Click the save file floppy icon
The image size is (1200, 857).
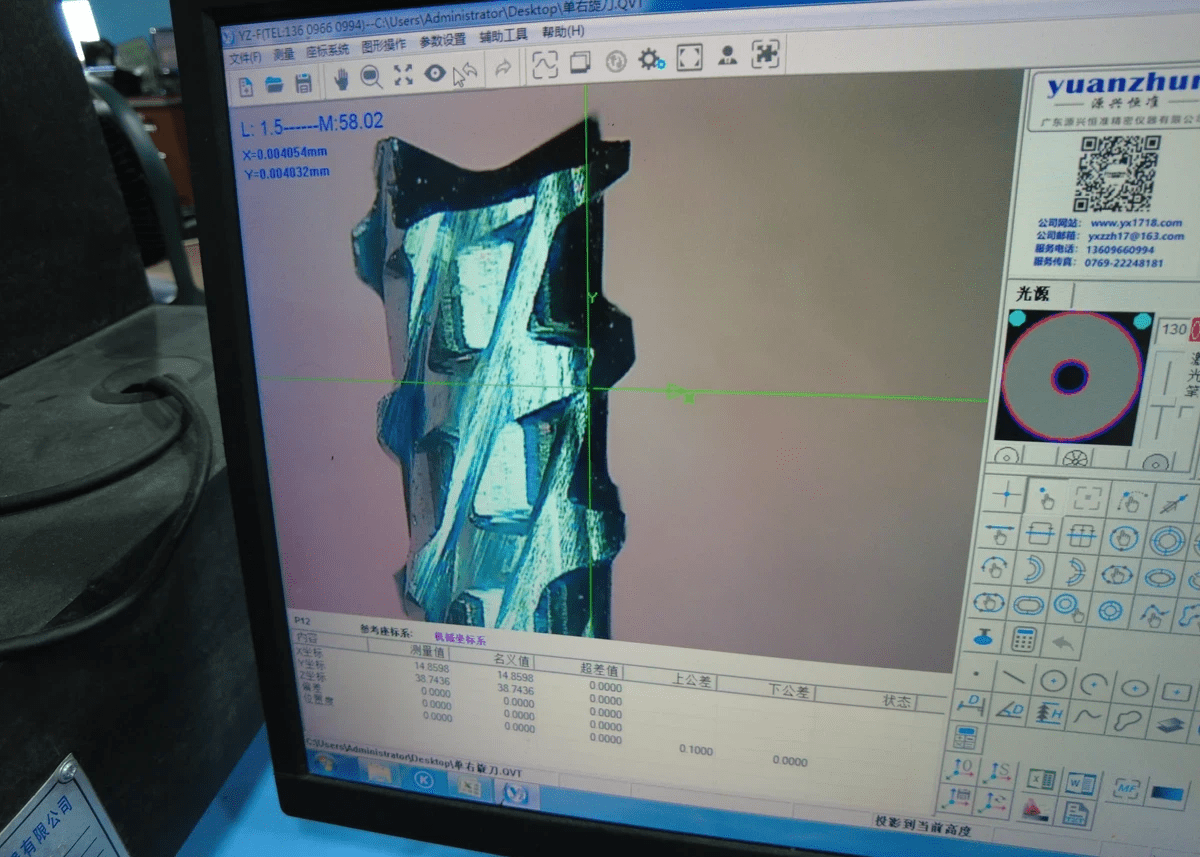click(303, 84)
